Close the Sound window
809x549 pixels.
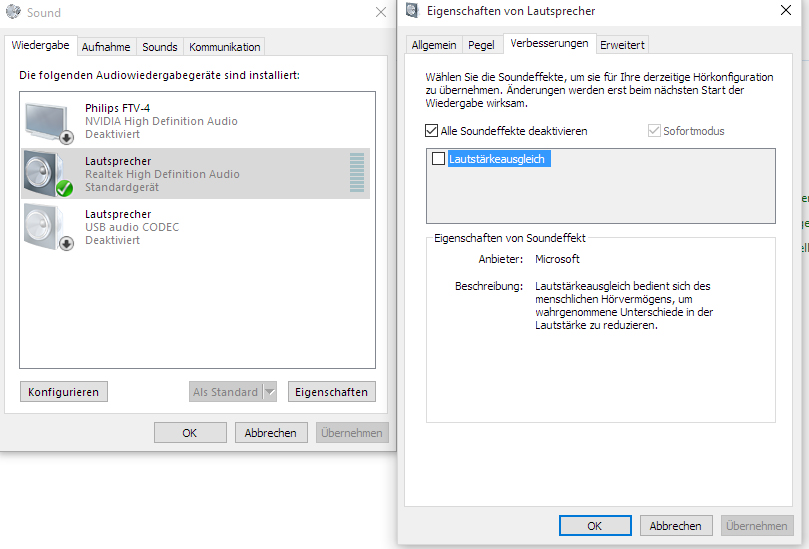380,13
